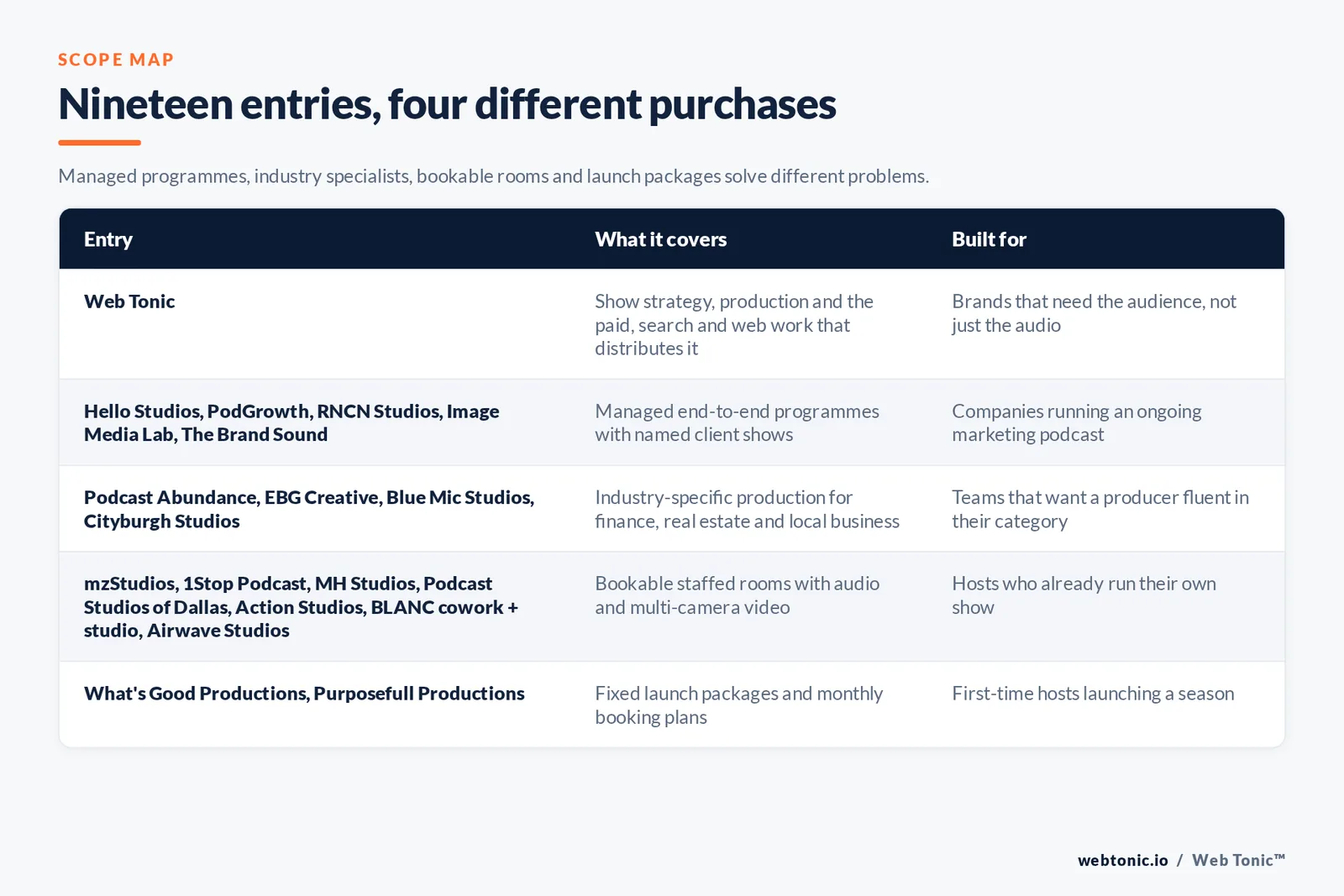Click the 'Built for' column header

click(x=989, y=239)
